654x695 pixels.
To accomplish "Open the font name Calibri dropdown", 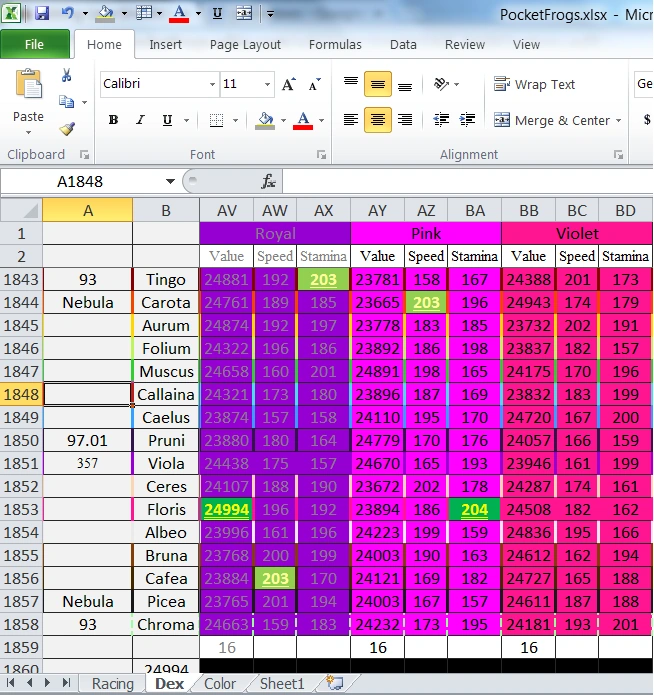I will pos(212,84).
